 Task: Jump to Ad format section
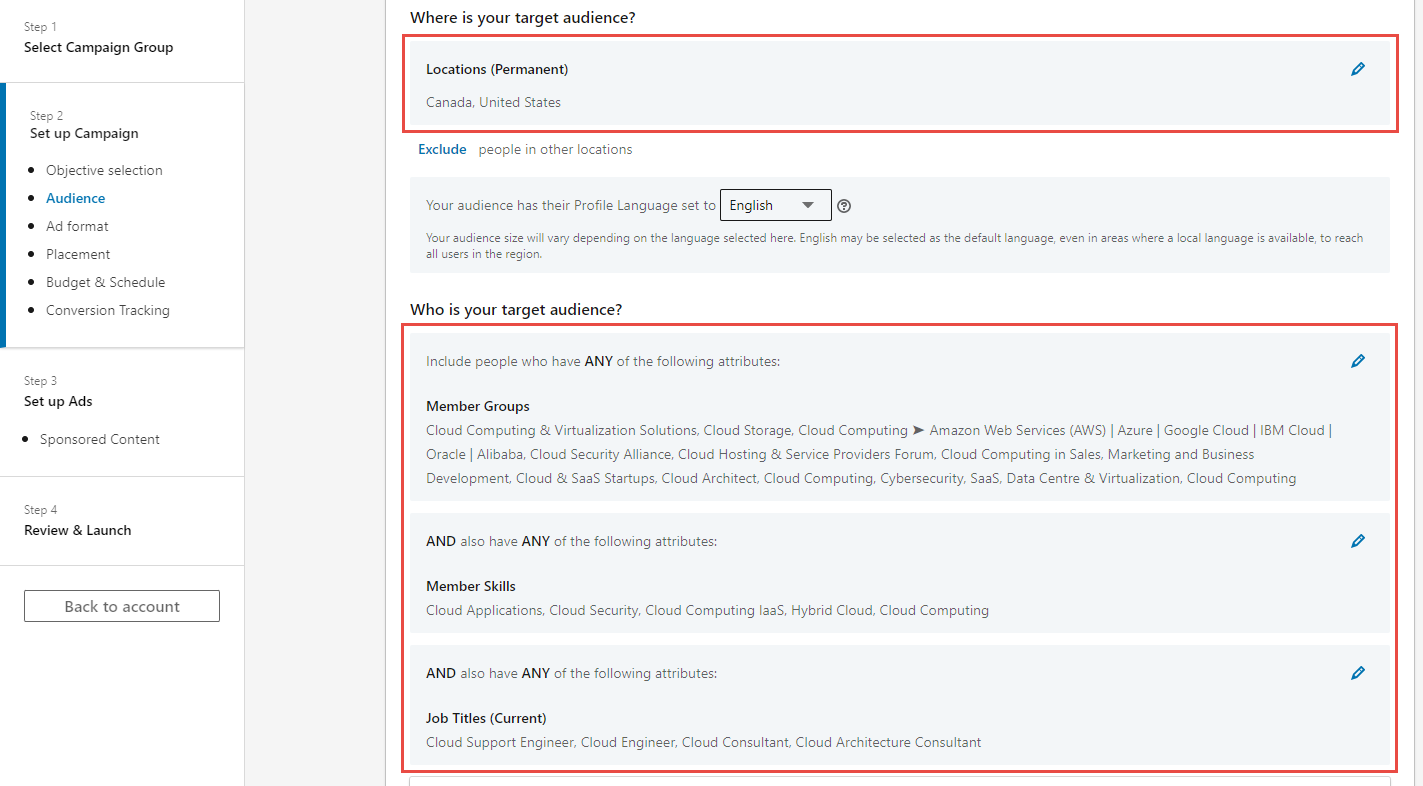[77, 226]
